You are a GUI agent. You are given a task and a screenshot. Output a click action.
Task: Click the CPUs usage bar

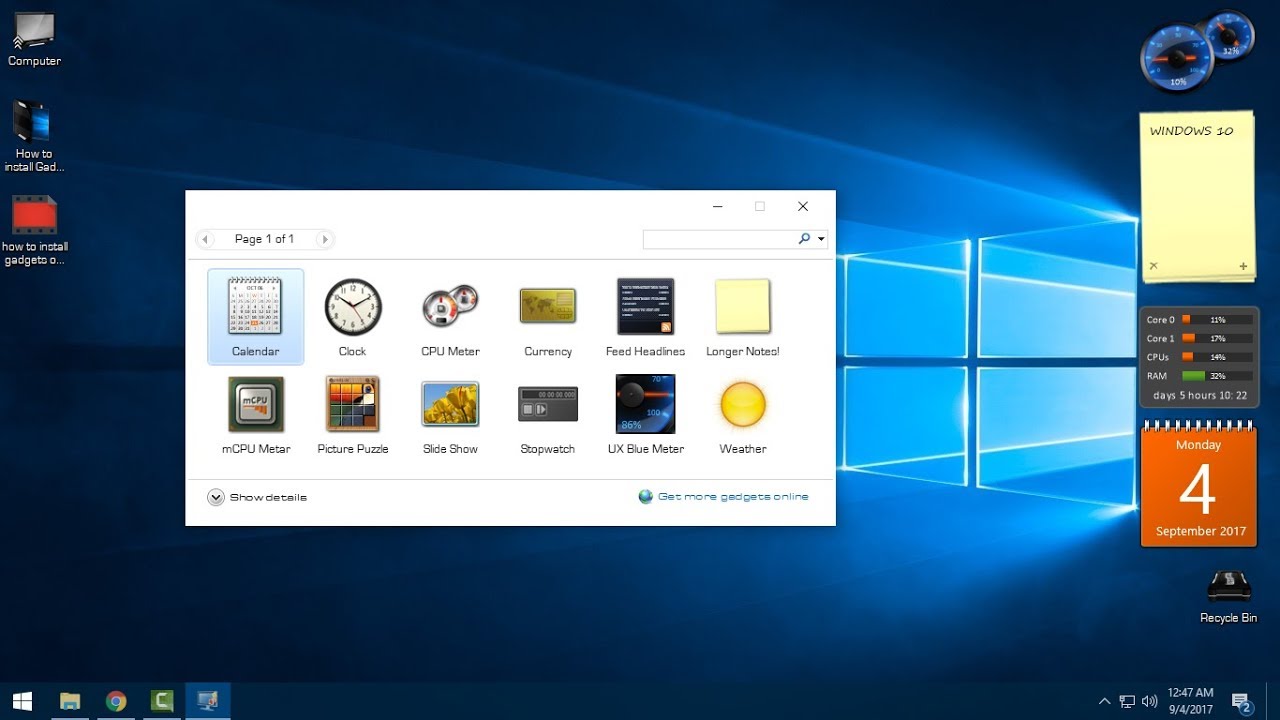[x=1217, y=357]
